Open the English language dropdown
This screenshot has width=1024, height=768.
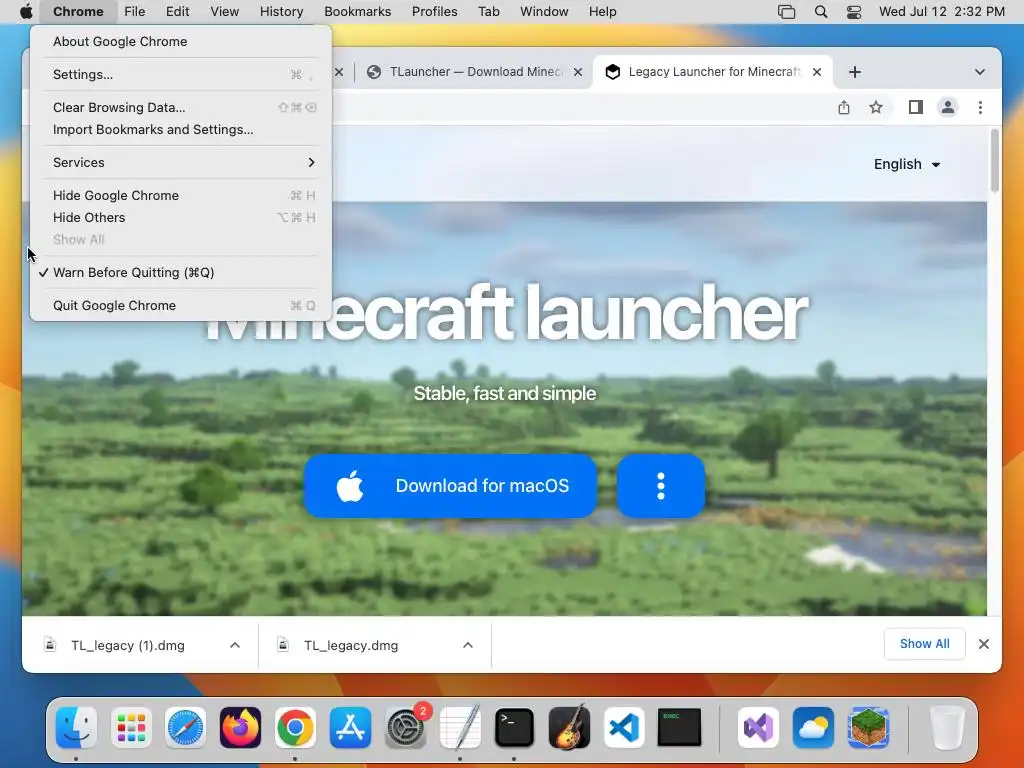tap(907, 164)
